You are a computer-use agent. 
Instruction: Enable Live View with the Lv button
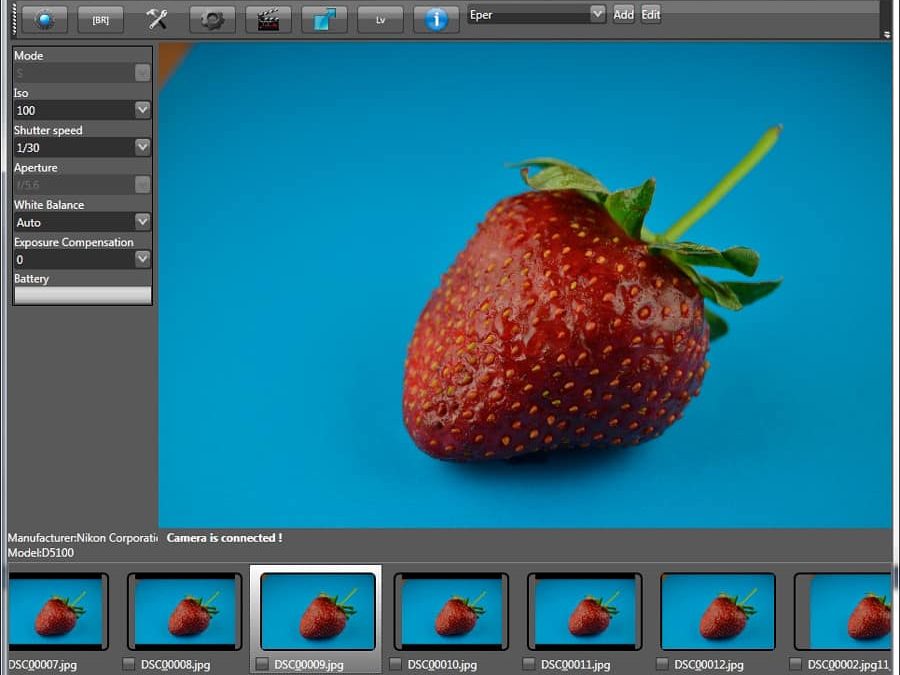(379, 18)
